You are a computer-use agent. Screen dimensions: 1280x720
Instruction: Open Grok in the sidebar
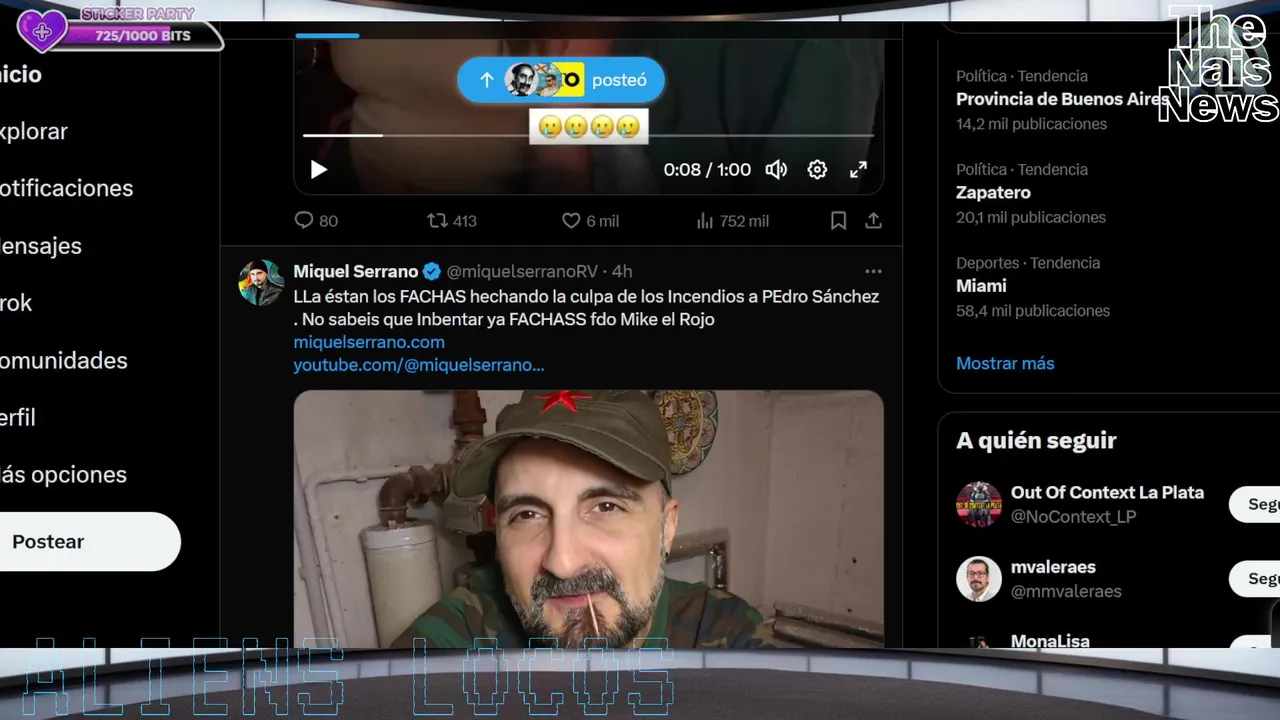click(16, 303)
